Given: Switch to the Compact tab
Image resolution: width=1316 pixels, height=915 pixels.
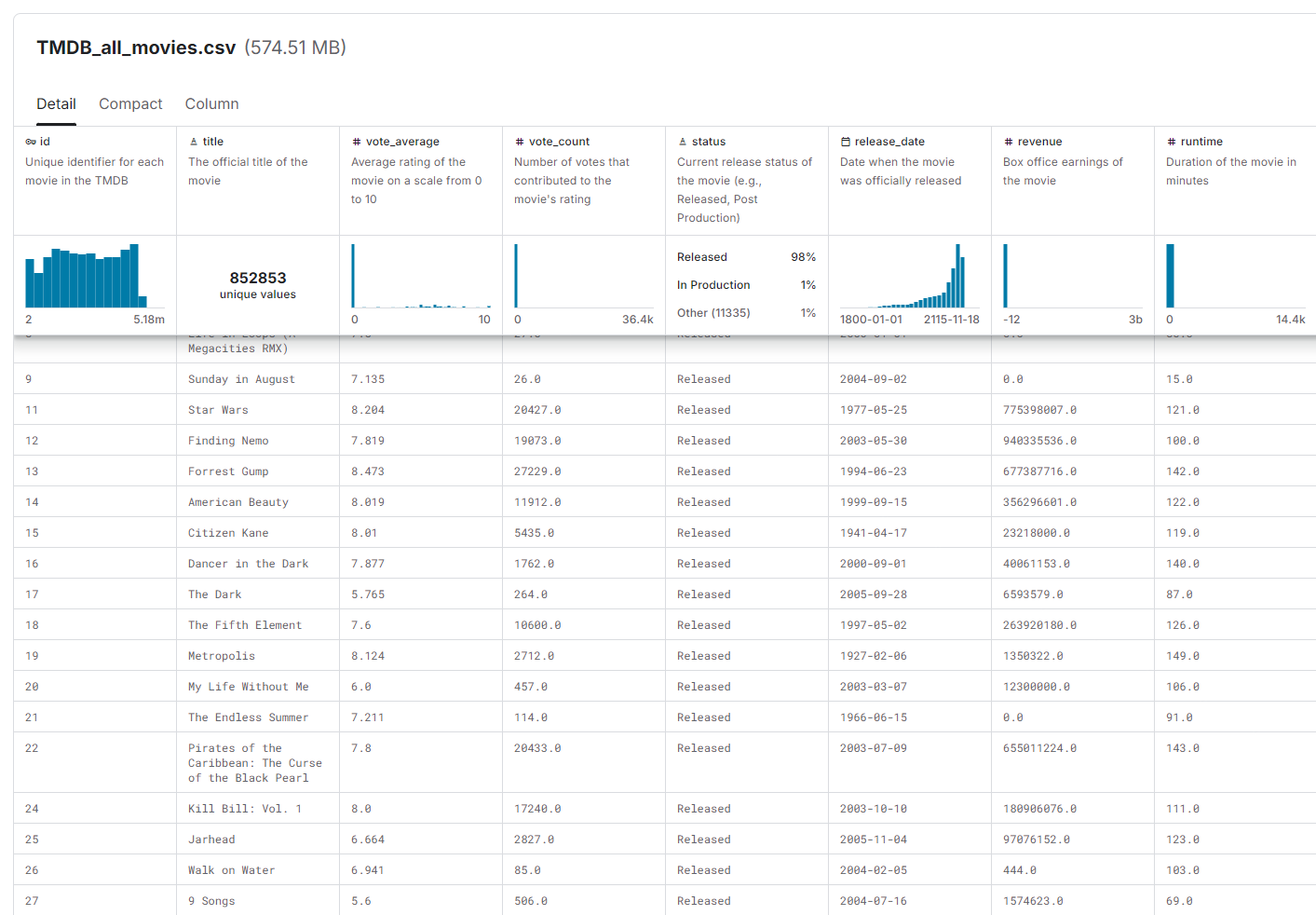Looking at the screenshot, I should pyautogui.click(x=130, y=104).
